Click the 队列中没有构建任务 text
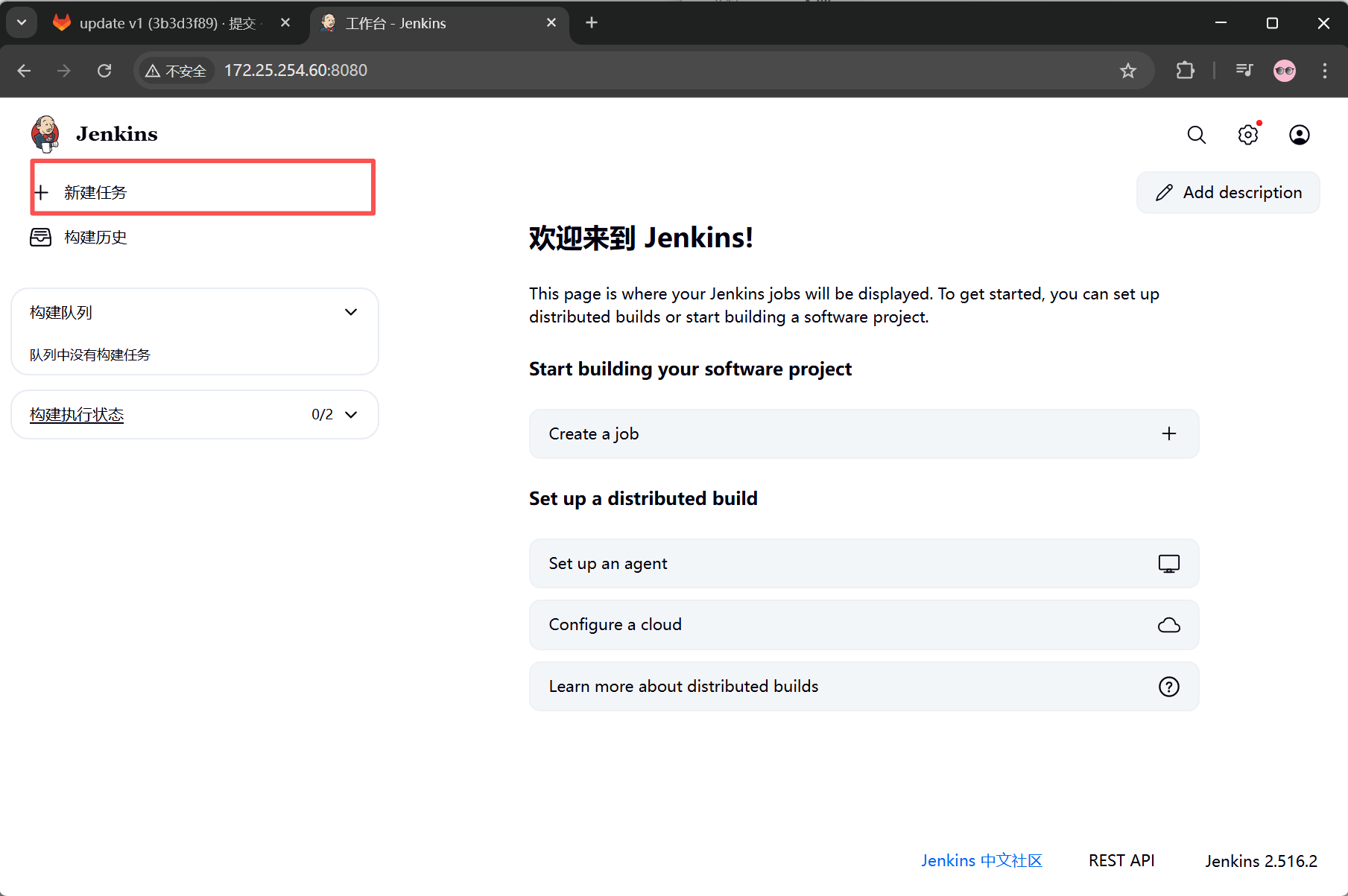Screen dimensions: 1348x896 pyautogui.click(x=90, y=355)
